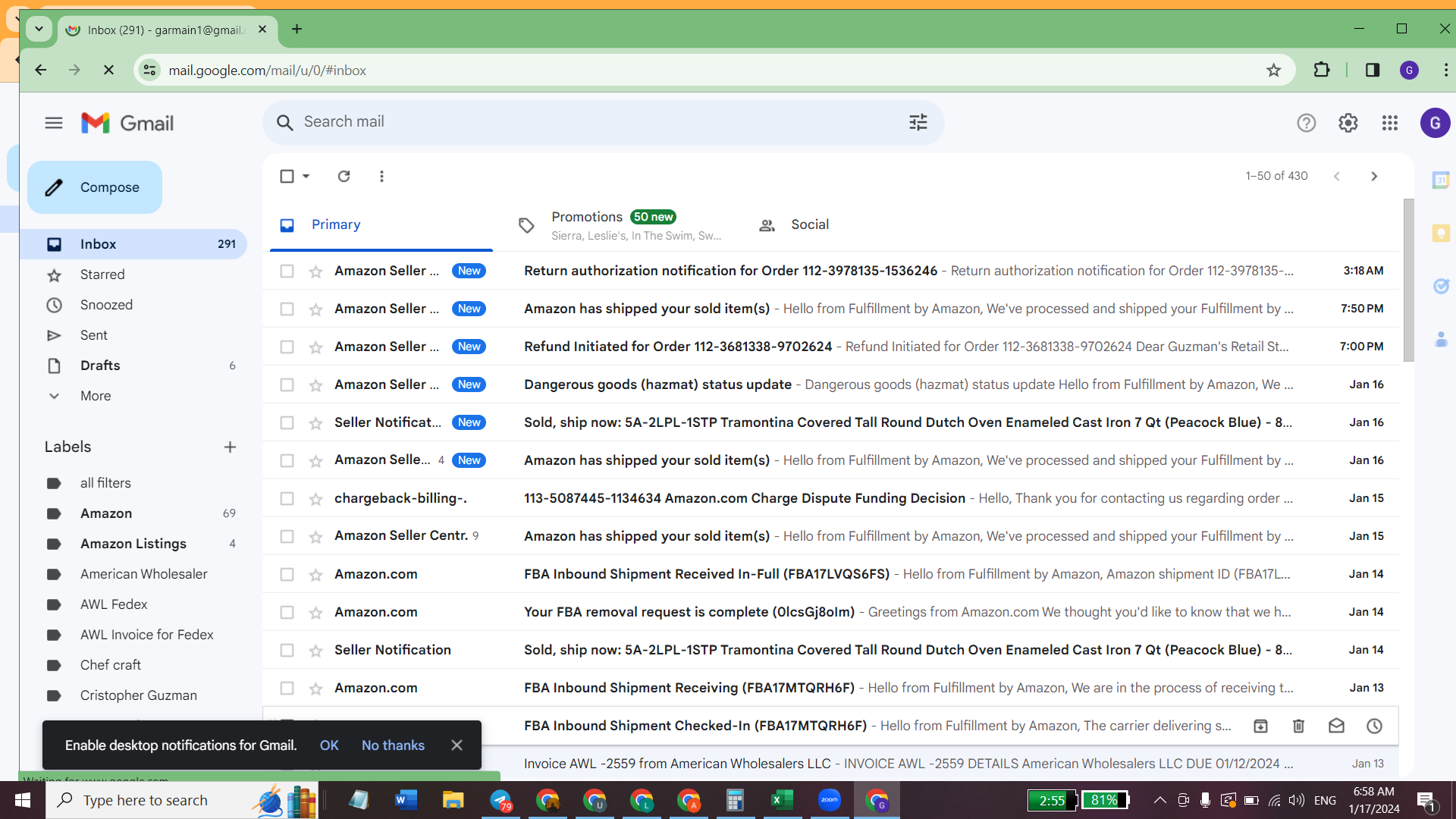Open the Google Tasks side panel icon

point(1441,286)
